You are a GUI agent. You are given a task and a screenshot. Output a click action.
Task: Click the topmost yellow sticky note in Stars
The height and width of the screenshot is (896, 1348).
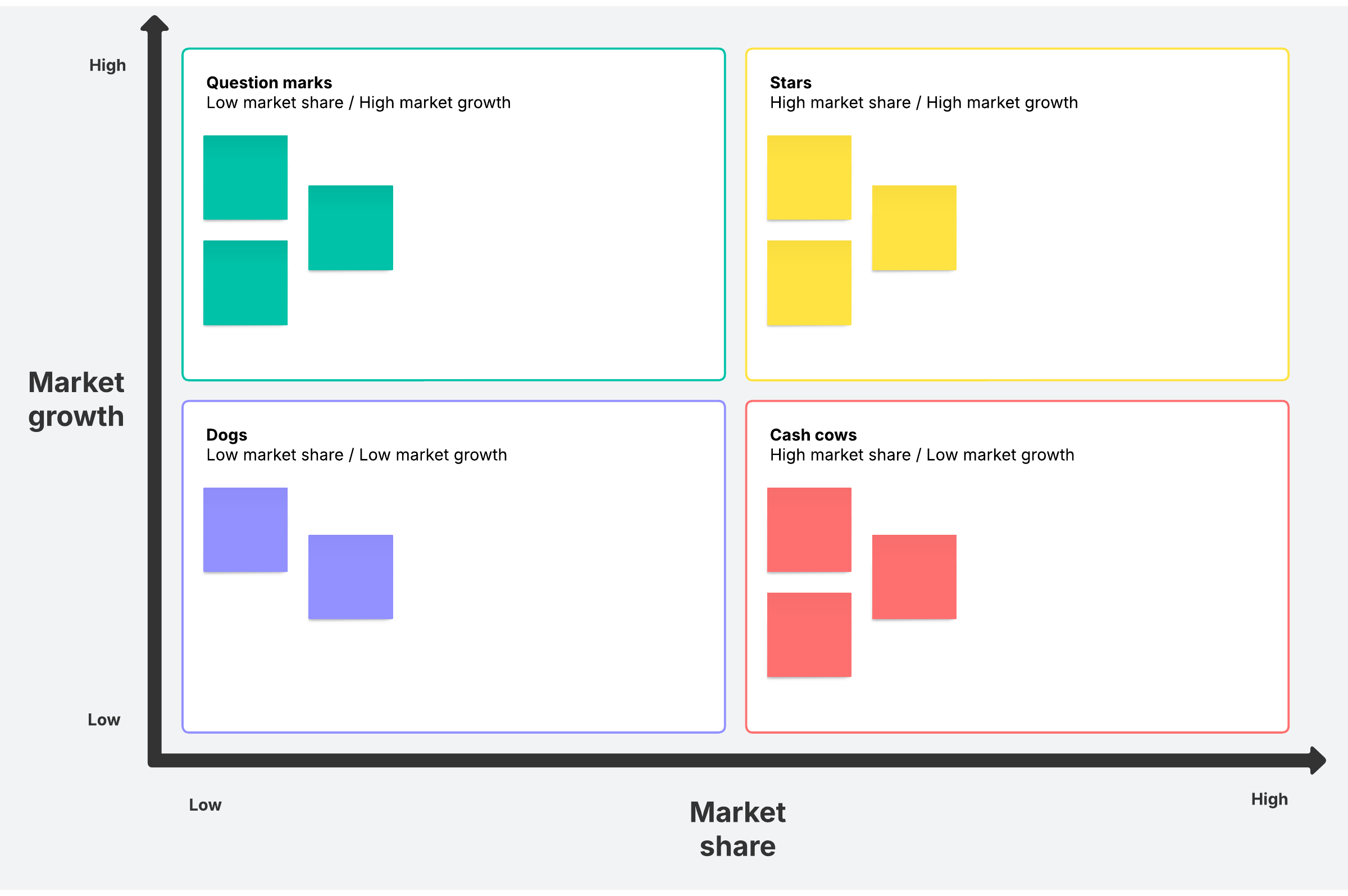(x=809, y=177)
